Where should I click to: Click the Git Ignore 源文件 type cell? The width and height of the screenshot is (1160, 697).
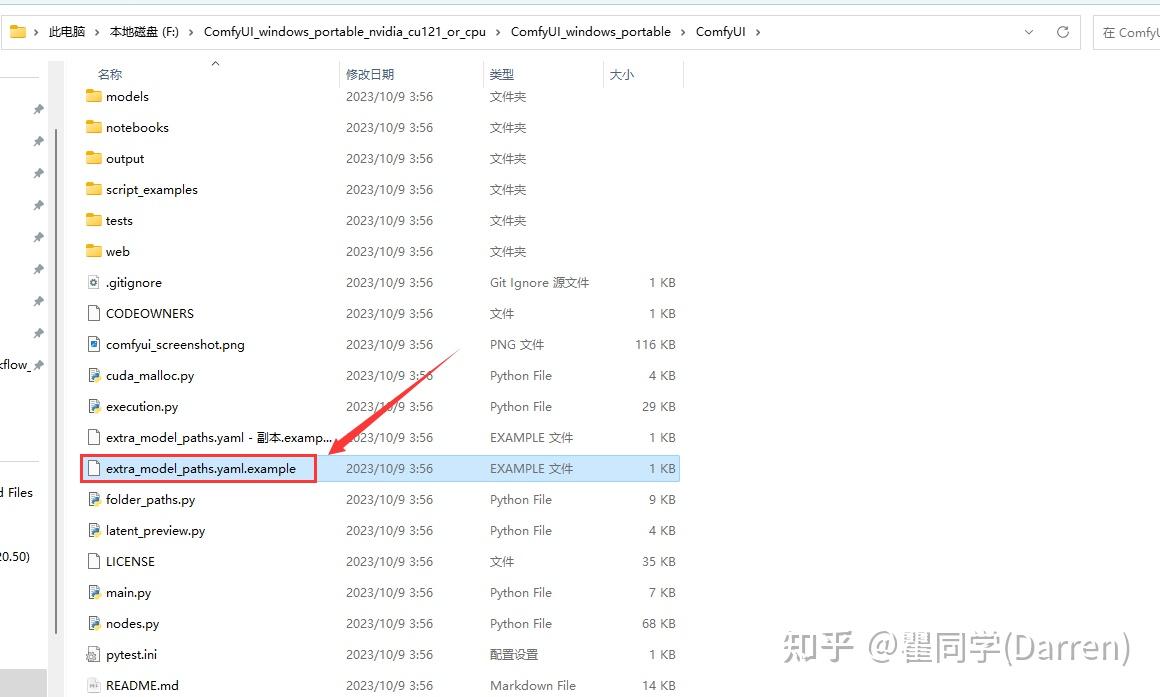pos(539,283)
